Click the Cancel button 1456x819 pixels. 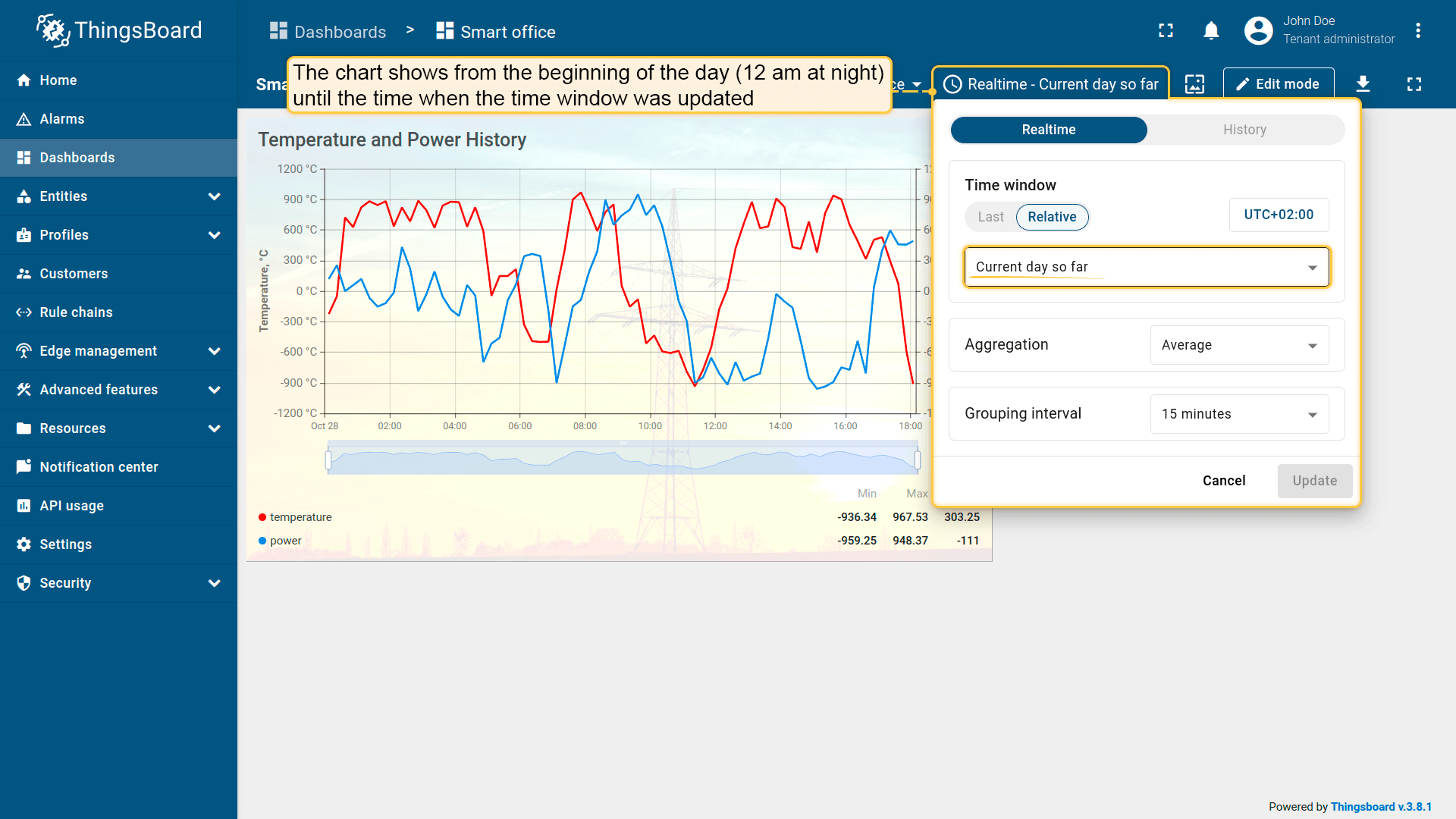[1223, 481]
